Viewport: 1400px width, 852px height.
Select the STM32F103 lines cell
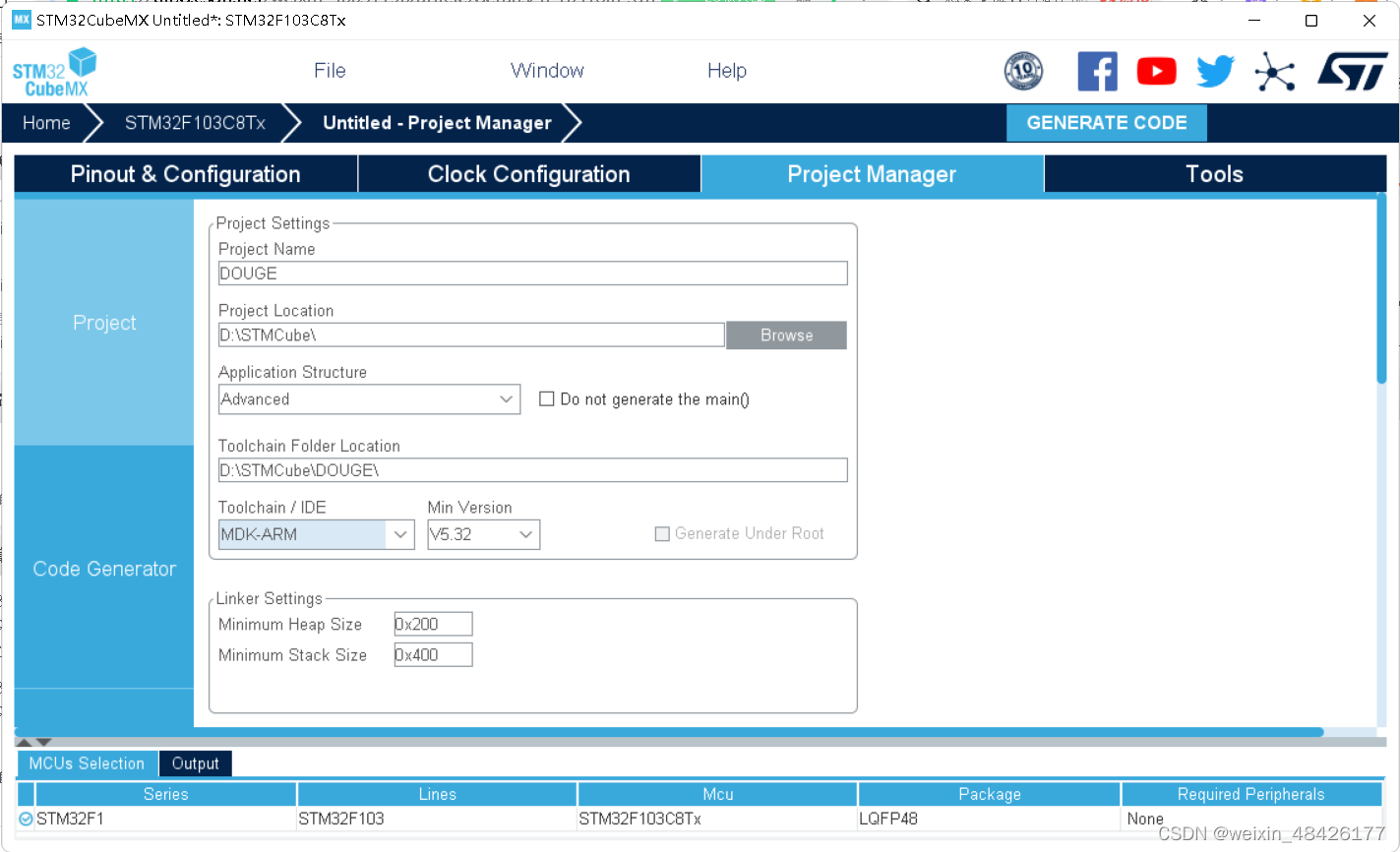click(x=437, y=819)
